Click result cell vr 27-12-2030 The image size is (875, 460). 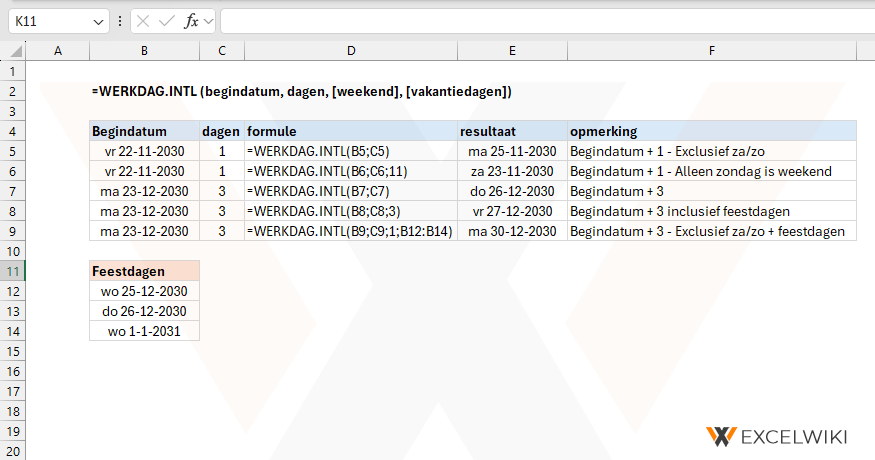point(512,212)
